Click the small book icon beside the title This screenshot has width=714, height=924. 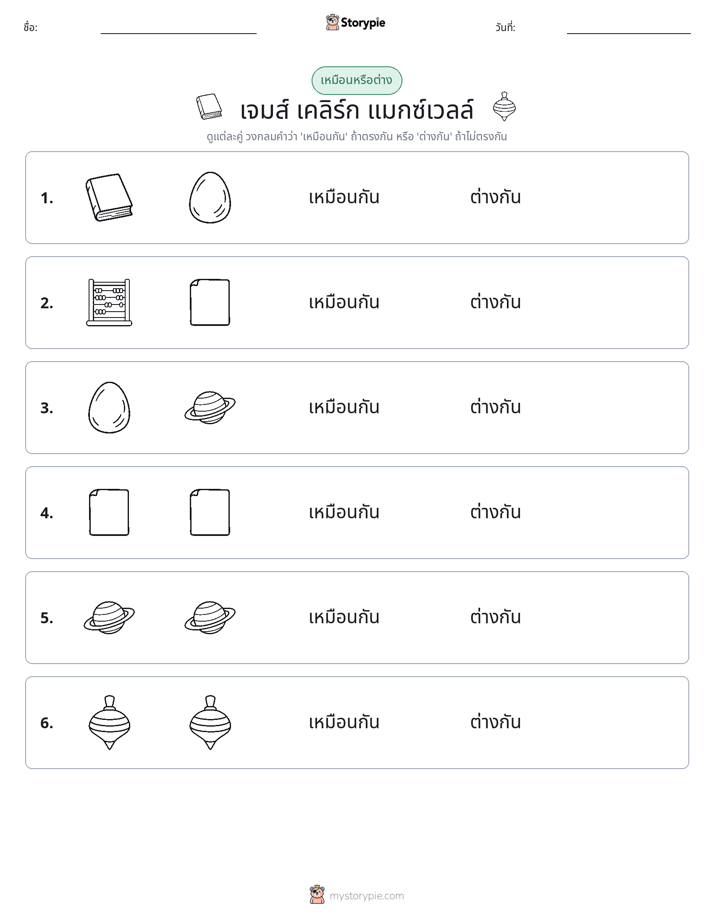pos(209,107)
